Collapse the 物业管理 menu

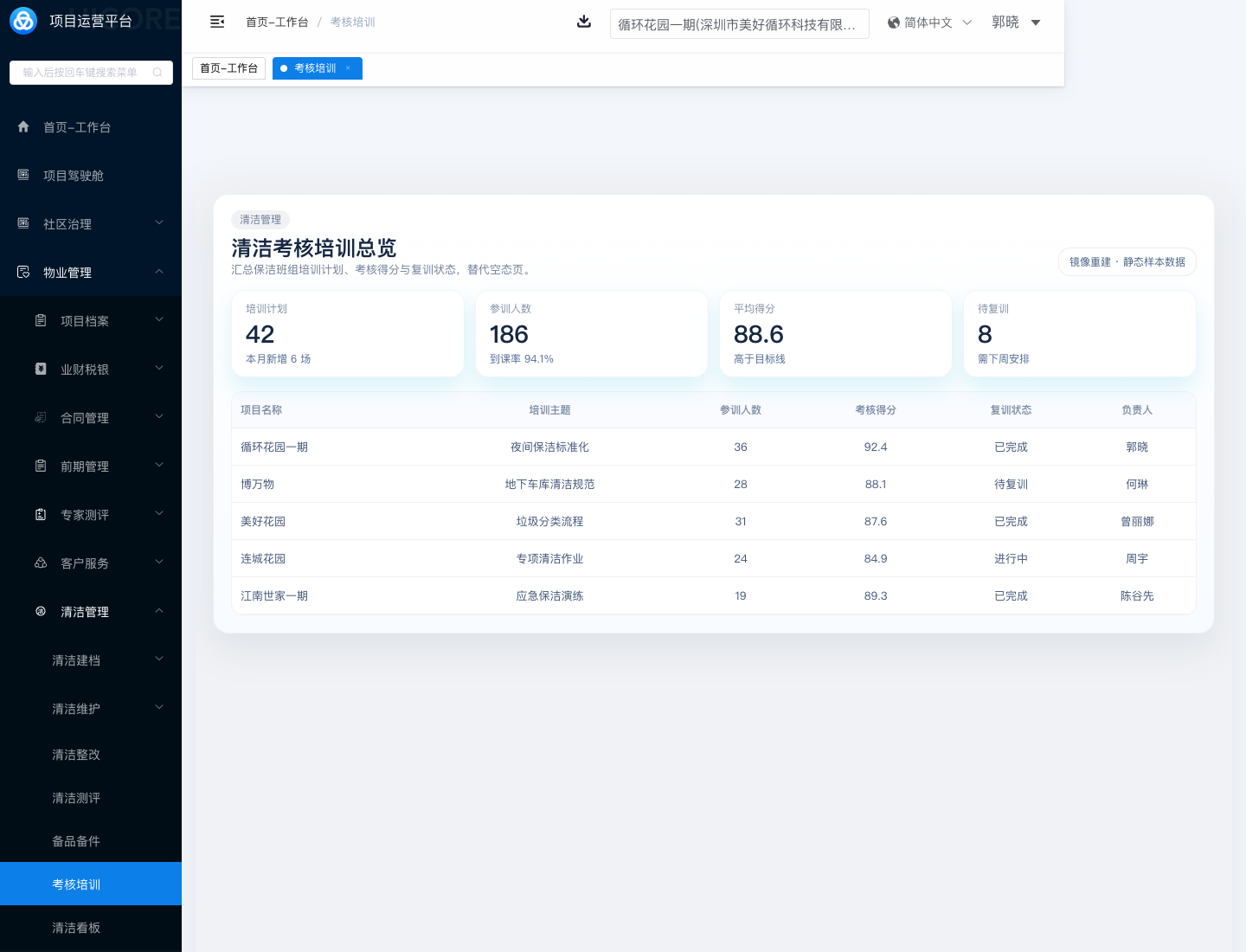pyautogui.click(x=159, y=272)
